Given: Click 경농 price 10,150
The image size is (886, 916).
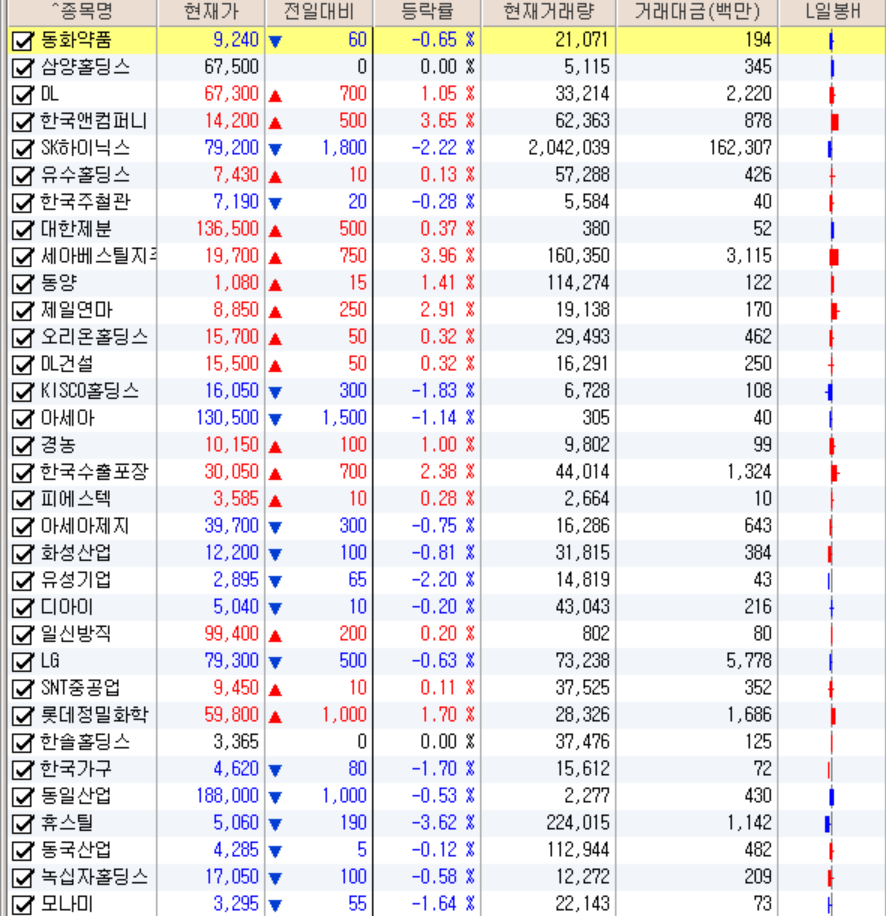Looking at the screenshot, I should (231, 445).
